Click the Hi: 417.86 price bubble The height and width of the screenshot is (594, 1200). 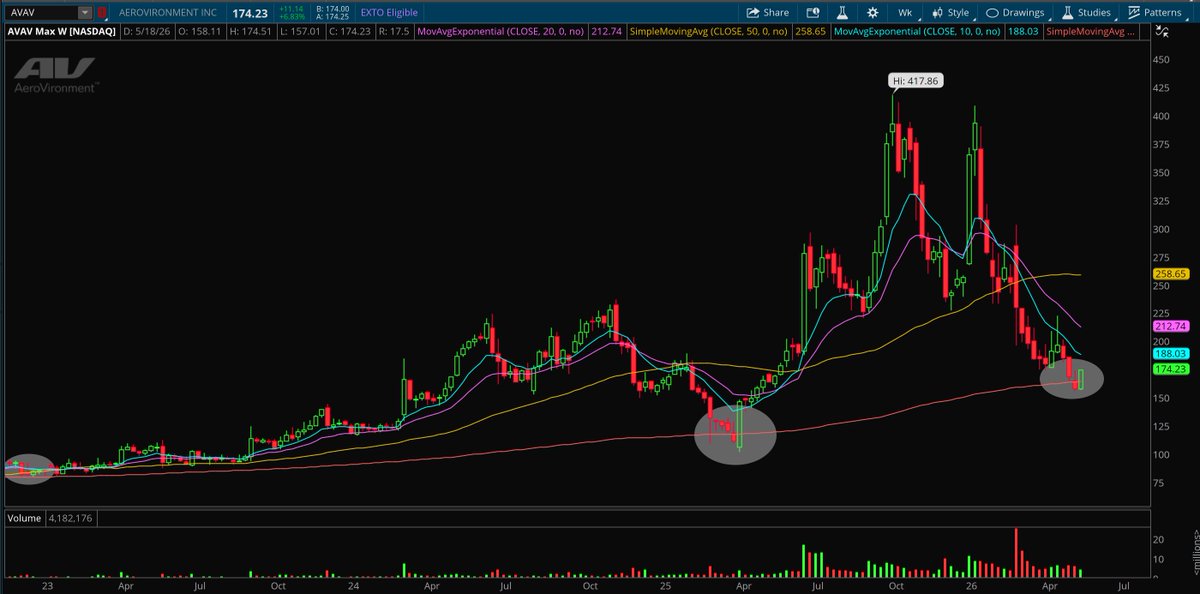coord(918,80)
